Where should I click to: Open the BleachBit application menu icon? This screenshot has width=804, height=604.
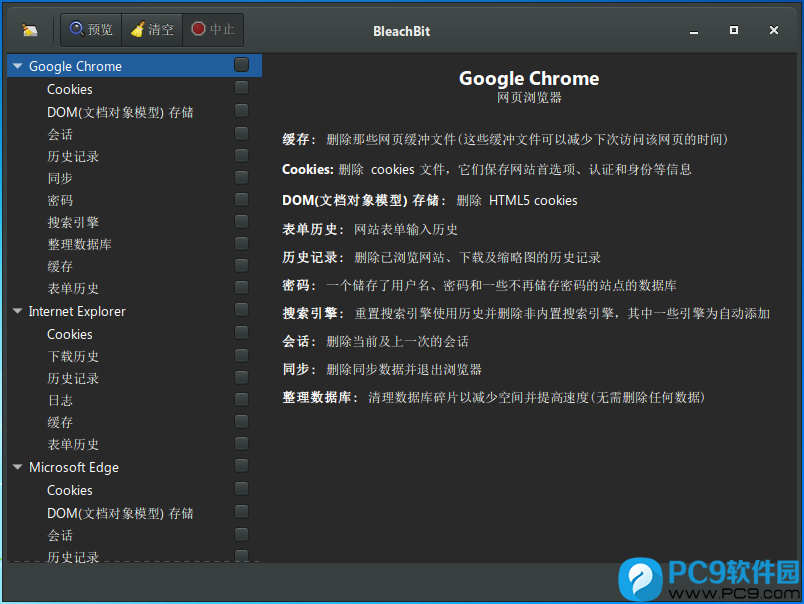click(30, 31)
